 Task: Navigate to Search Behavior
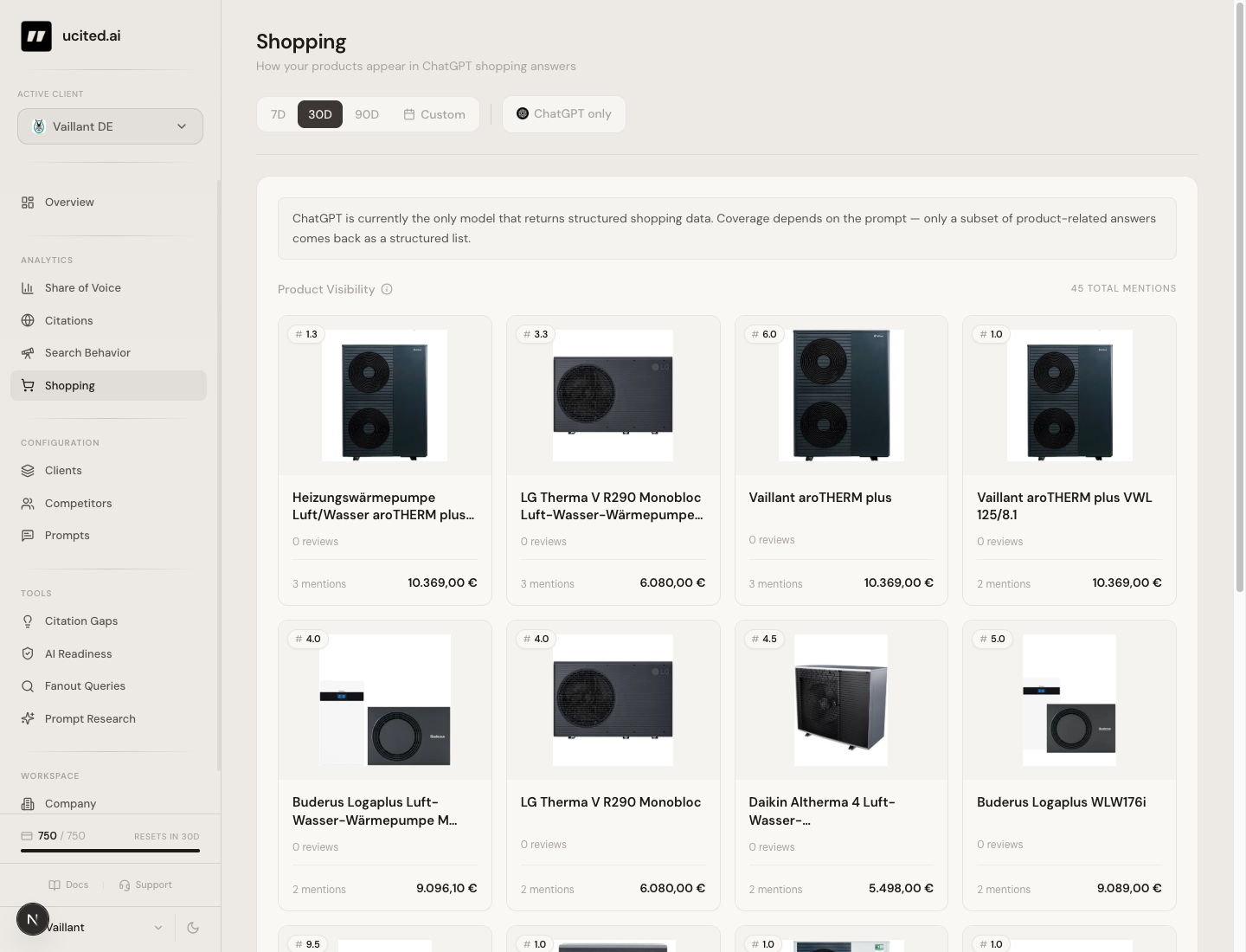[109, 353]
